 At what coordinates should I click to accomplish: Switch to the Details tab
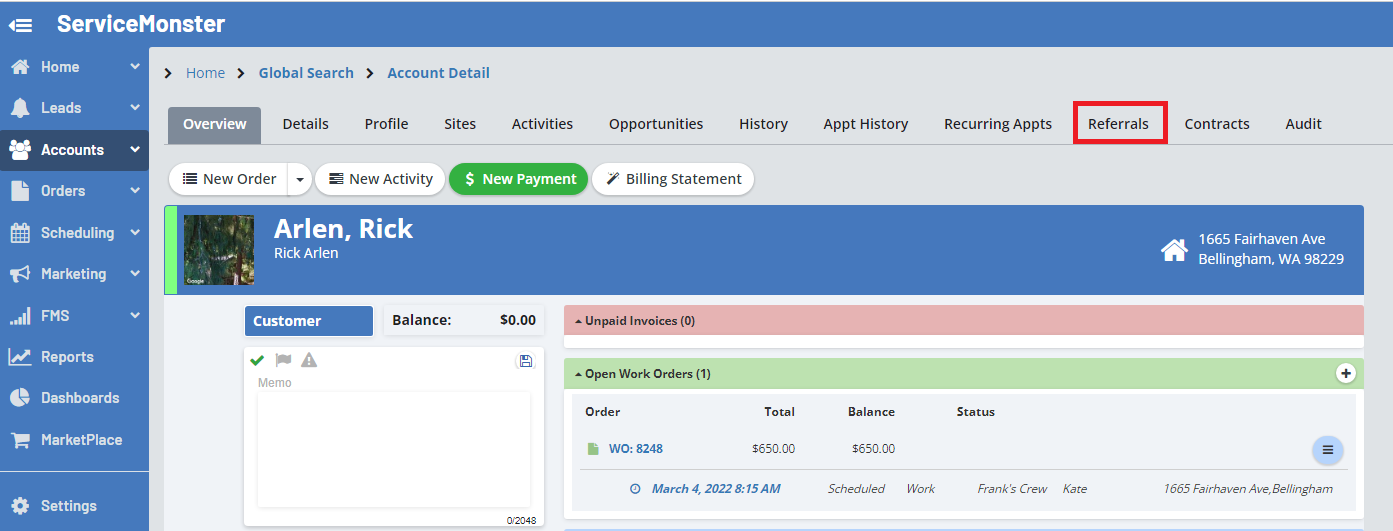coord(305,125)
